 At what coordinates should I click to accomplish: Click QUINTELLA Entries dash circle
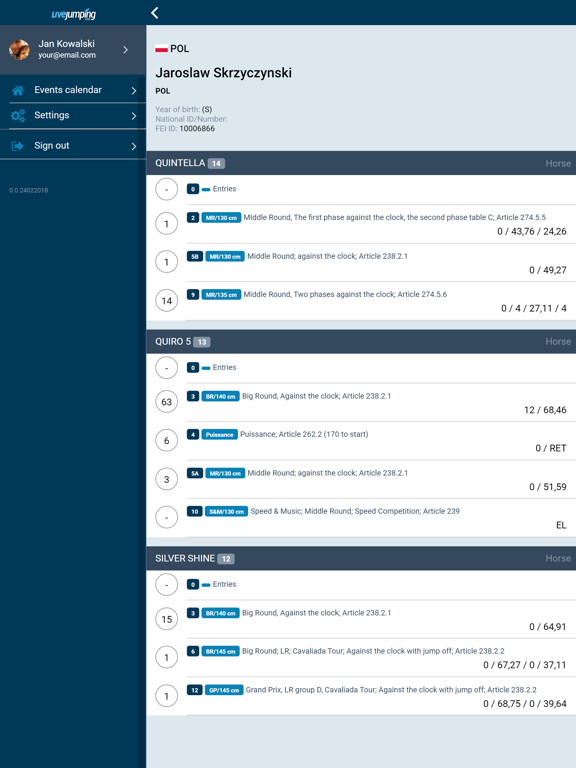pos(167,189)
